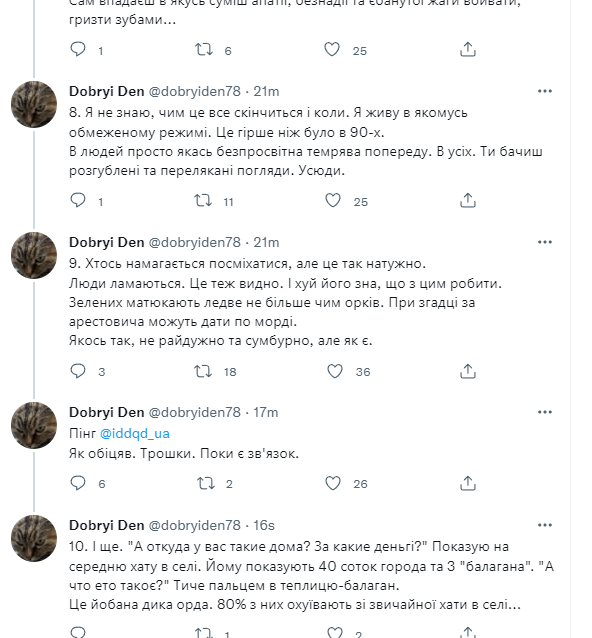Like tweet 8 with 25 likes

332,200
